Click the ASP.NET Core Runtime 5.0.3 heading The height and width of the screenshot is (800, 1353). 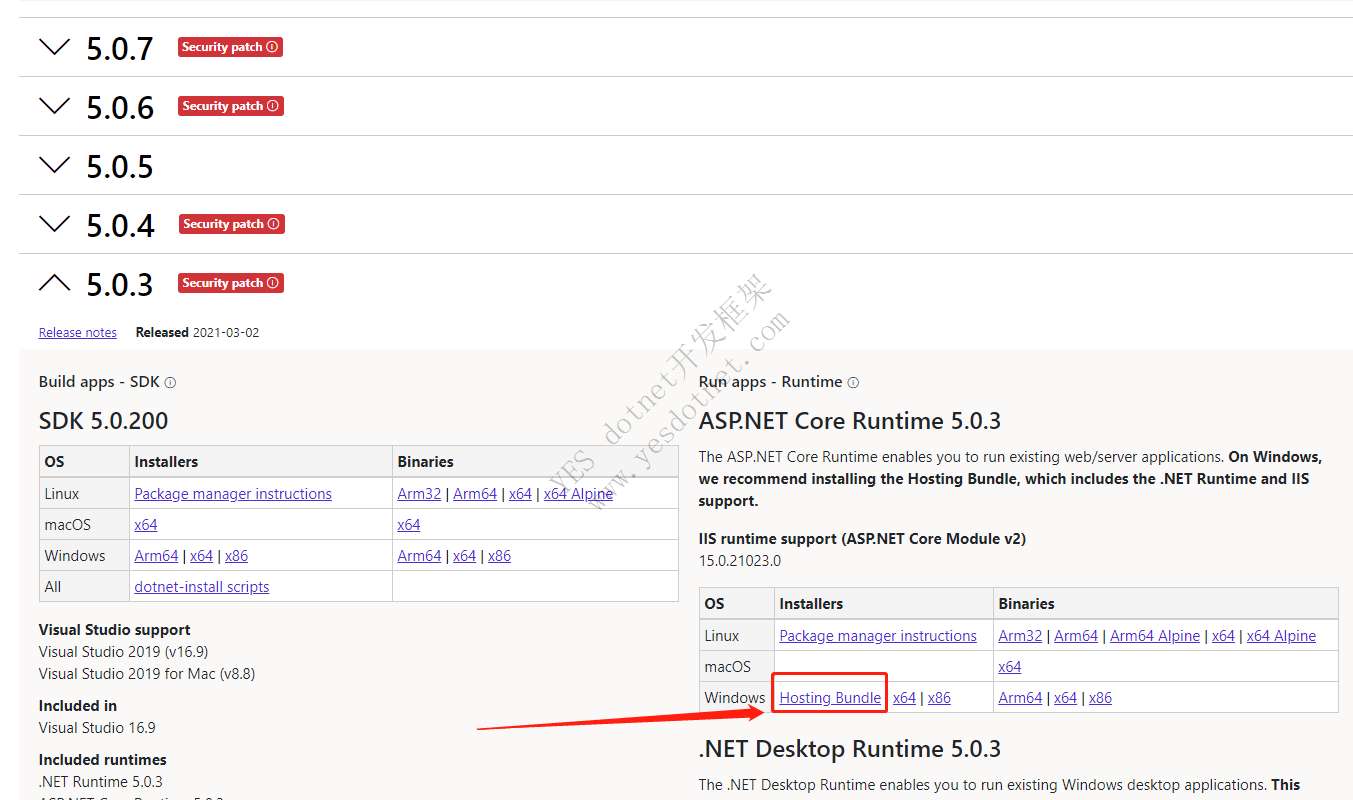click(850, 421)
